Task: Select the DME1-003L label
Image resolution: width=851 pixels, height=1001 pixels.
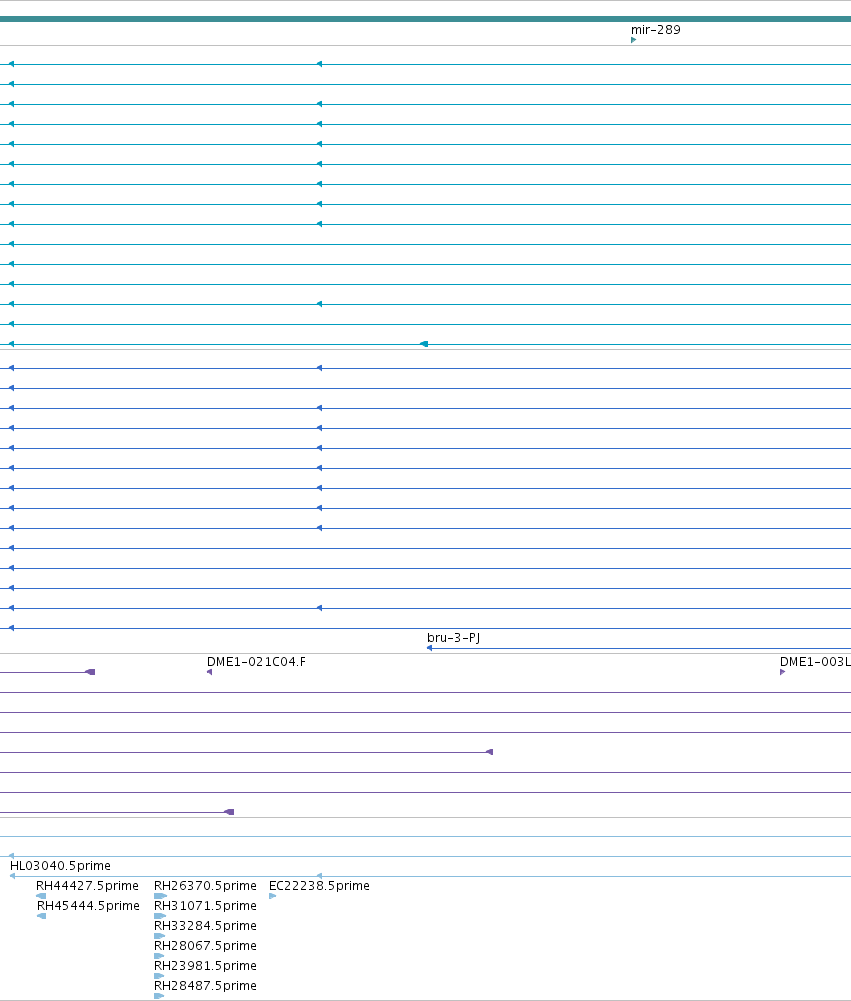Action: (x=815, y=661)
